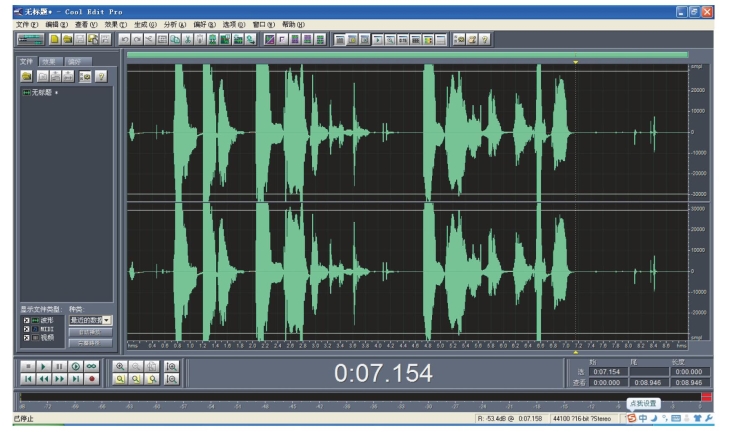744x433 pixels.
Task: Click the yellow help question-mark in file panel
Action: click(x=101, y=76)
